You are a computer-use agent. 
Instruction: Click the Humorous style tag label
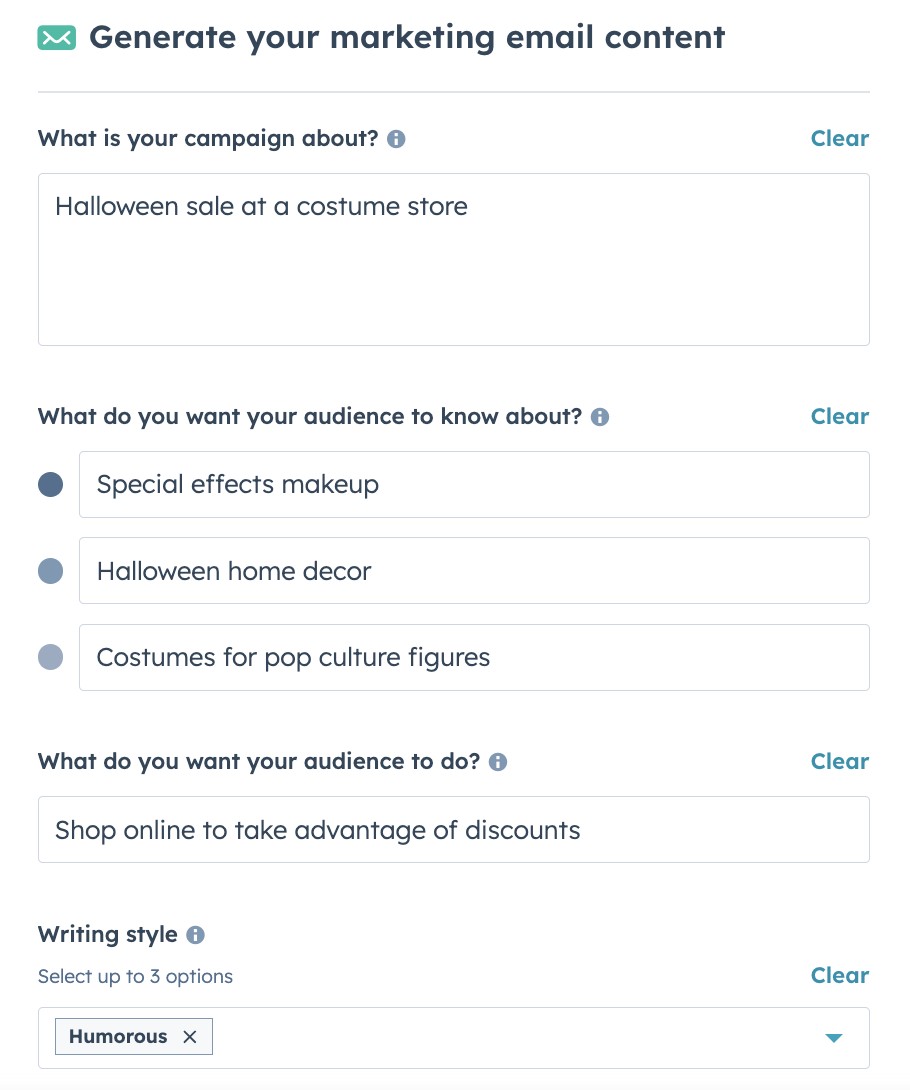coord(118,1036)
